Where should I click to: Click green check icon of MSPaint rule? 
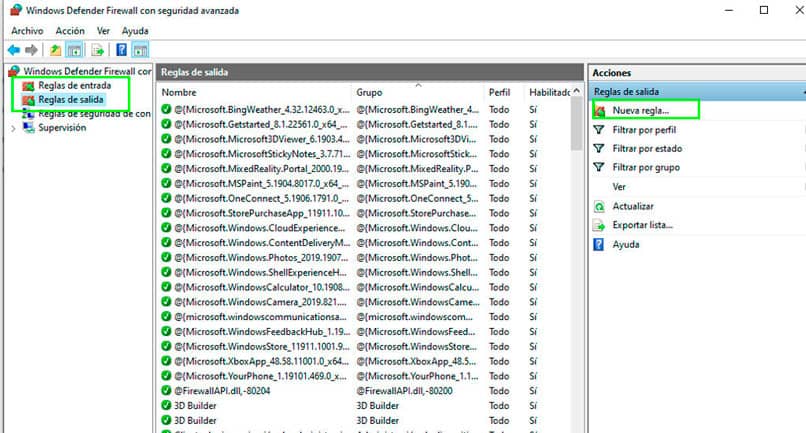point(166,183)
